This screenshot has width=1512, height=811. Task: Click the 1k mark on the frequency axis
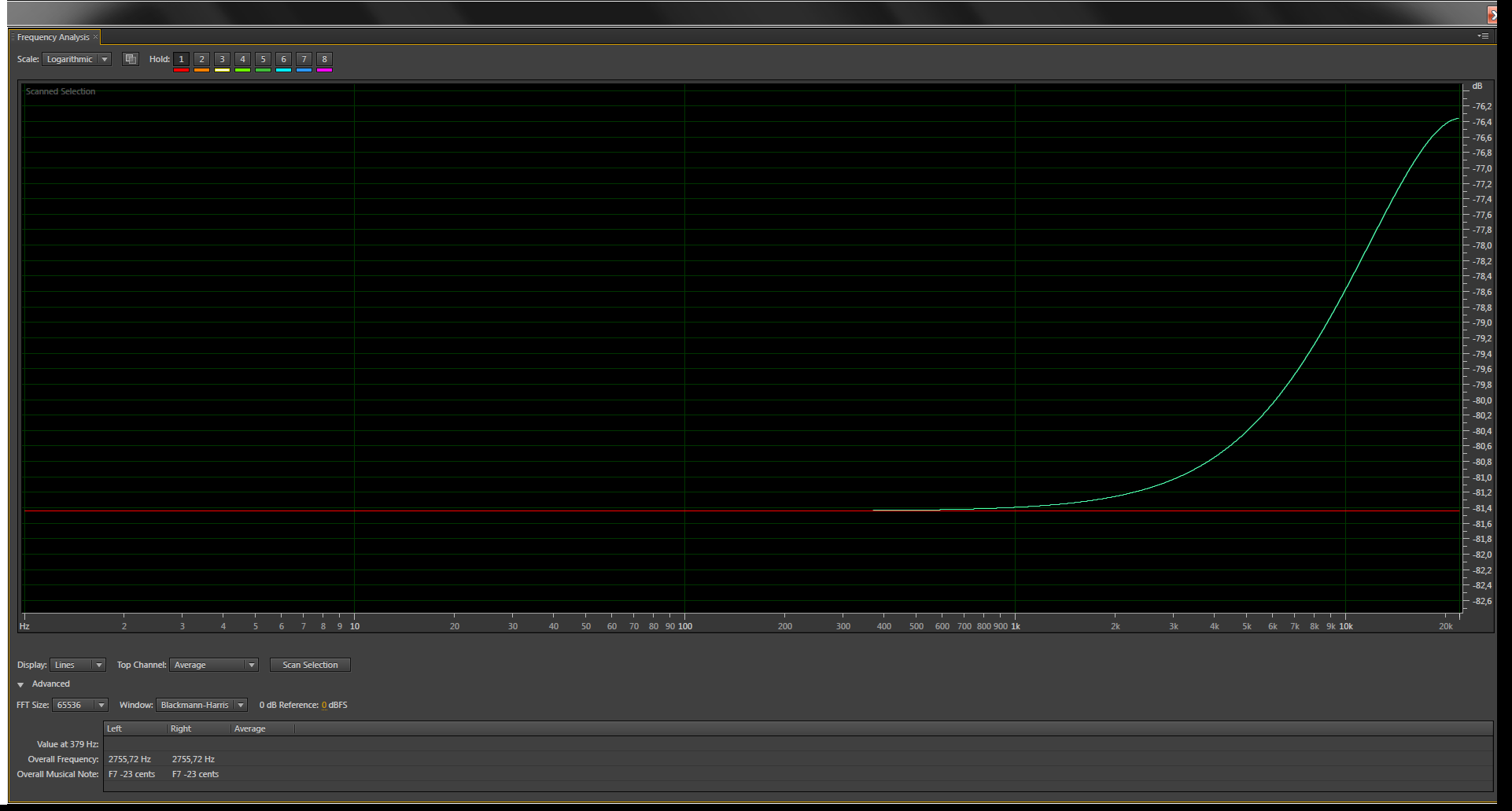tap(1016, 626)
